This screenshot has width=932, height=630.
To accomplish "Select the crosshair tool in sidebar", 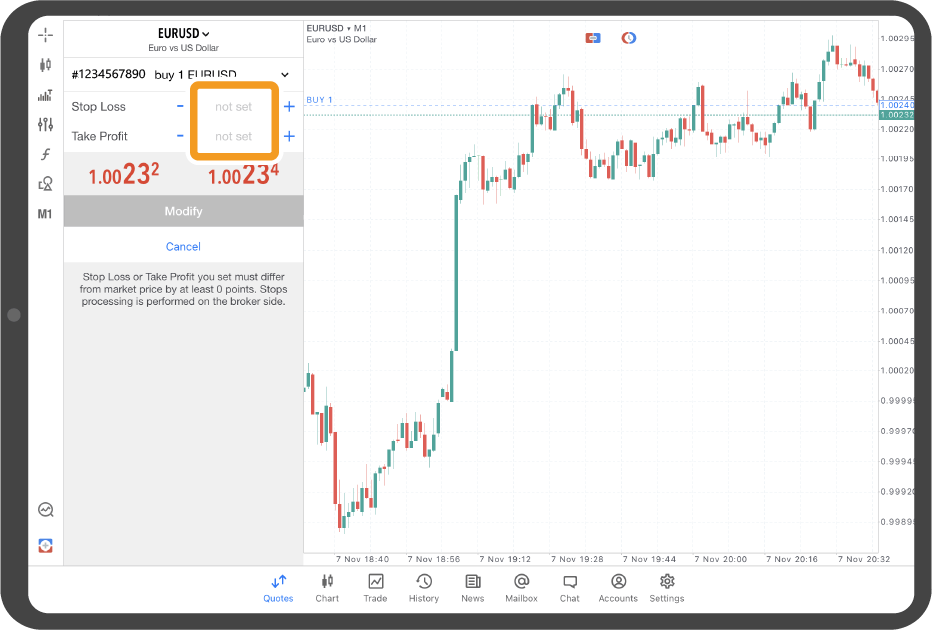I will coord(45,35).
